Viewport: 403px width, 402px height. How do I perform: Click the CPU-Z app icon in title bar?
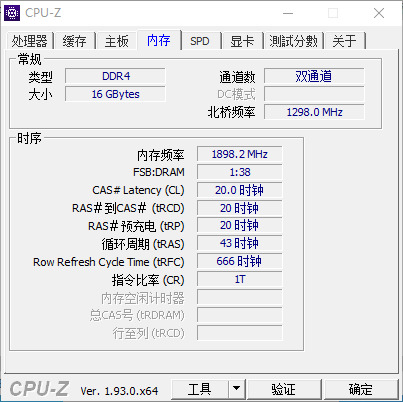point(12,13)
